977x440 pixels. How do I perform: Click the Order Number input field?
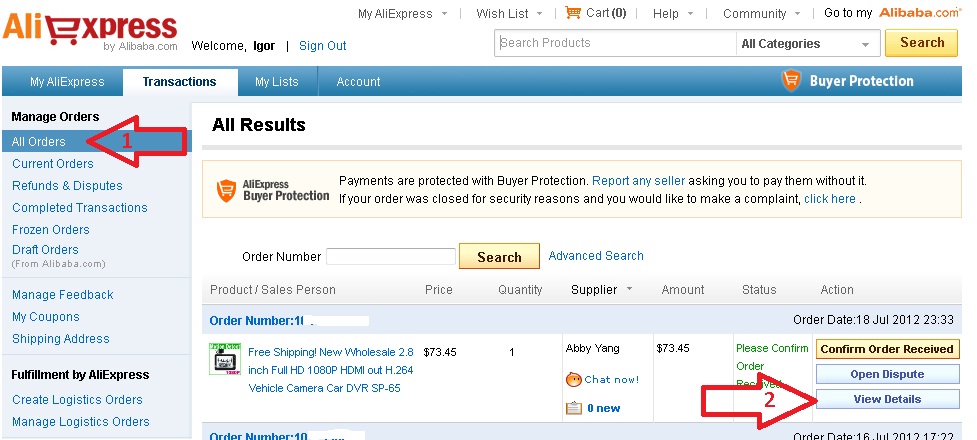click(391, 256)
